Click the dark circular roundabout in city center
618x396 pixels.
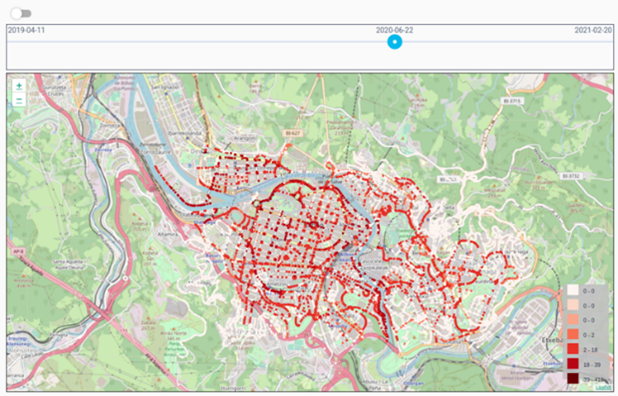(314, 225)
